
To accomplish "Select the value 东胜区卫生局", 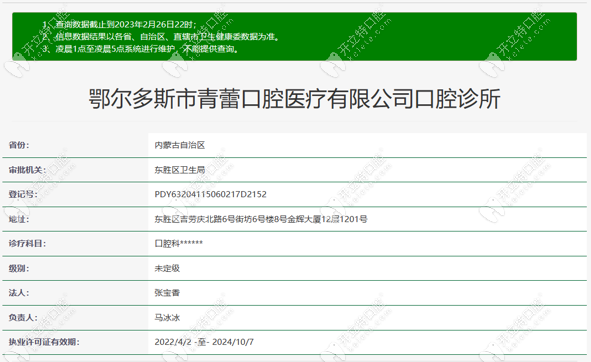I will (180, 170).
